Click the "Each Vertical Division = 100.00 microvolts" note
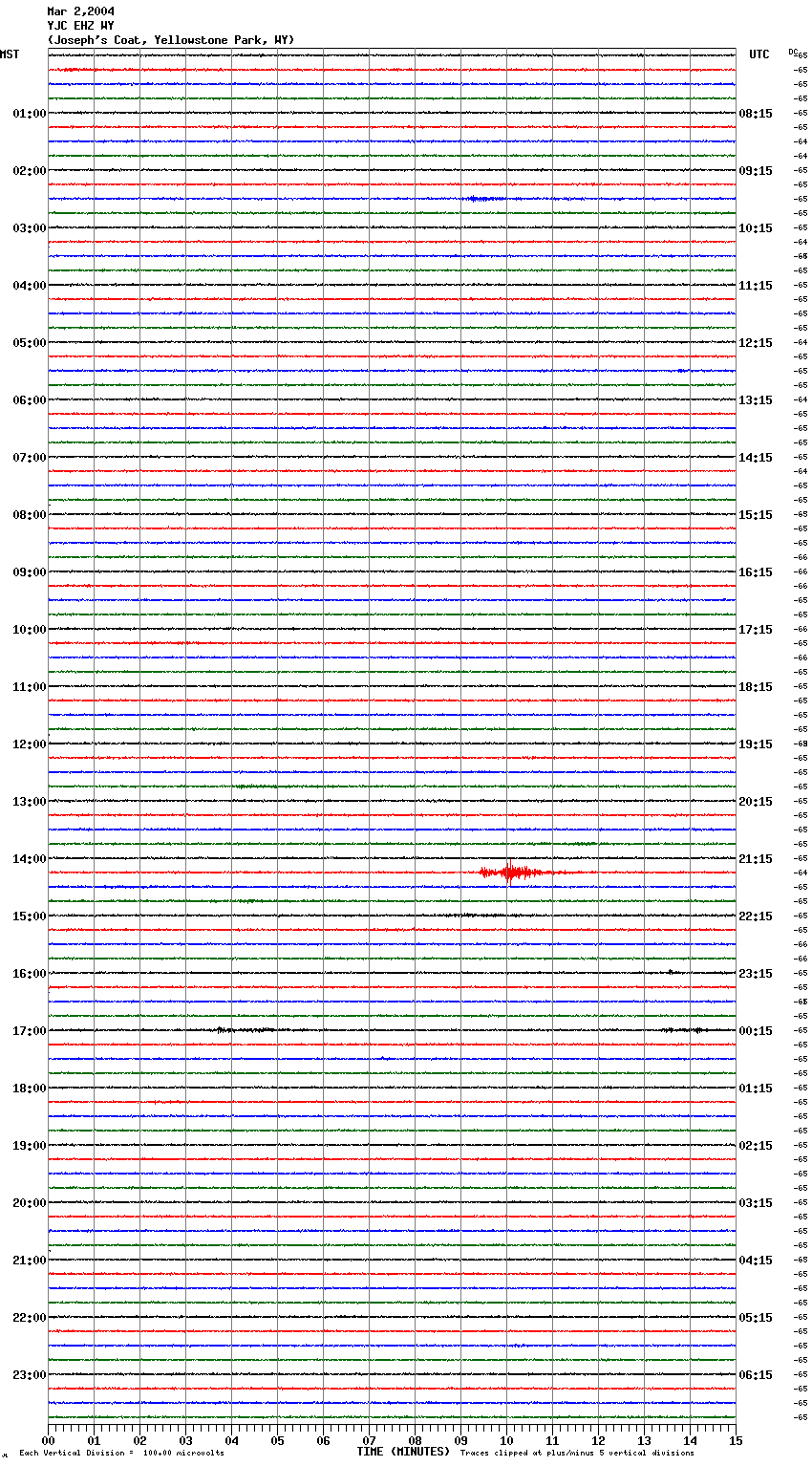The width and height of the screenshot is (812, 1466). point(121,1454)
